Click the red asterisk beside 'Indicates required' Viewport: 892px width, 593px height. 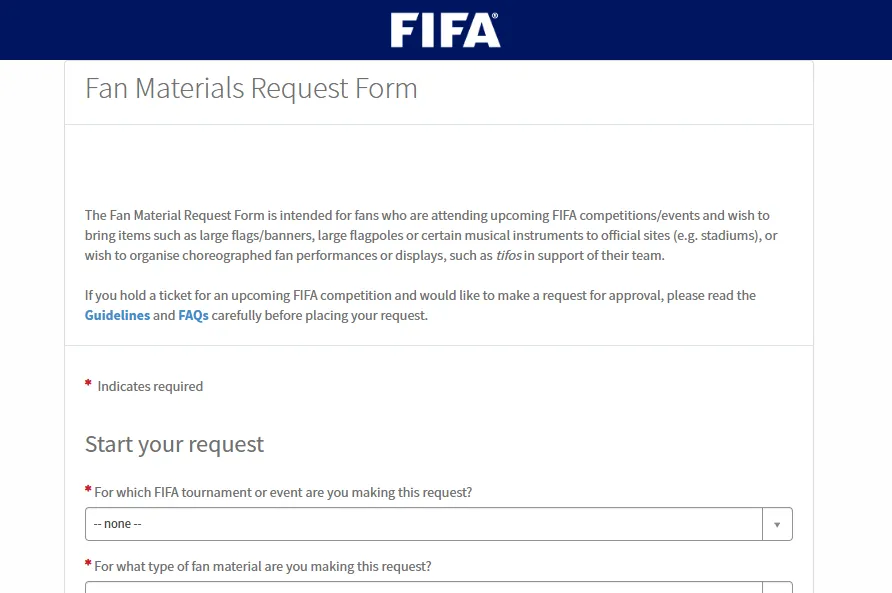(x=88, y=384)
